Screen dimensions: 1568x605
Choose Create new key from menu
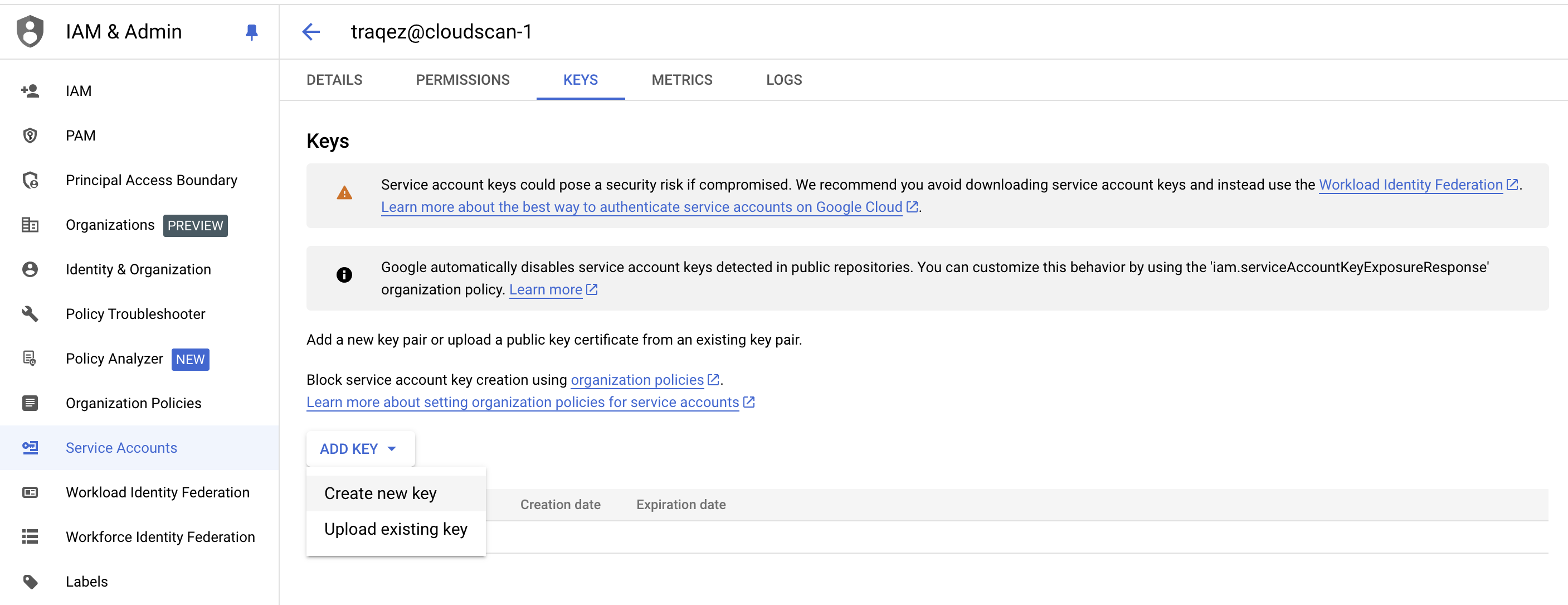point(381,493)
